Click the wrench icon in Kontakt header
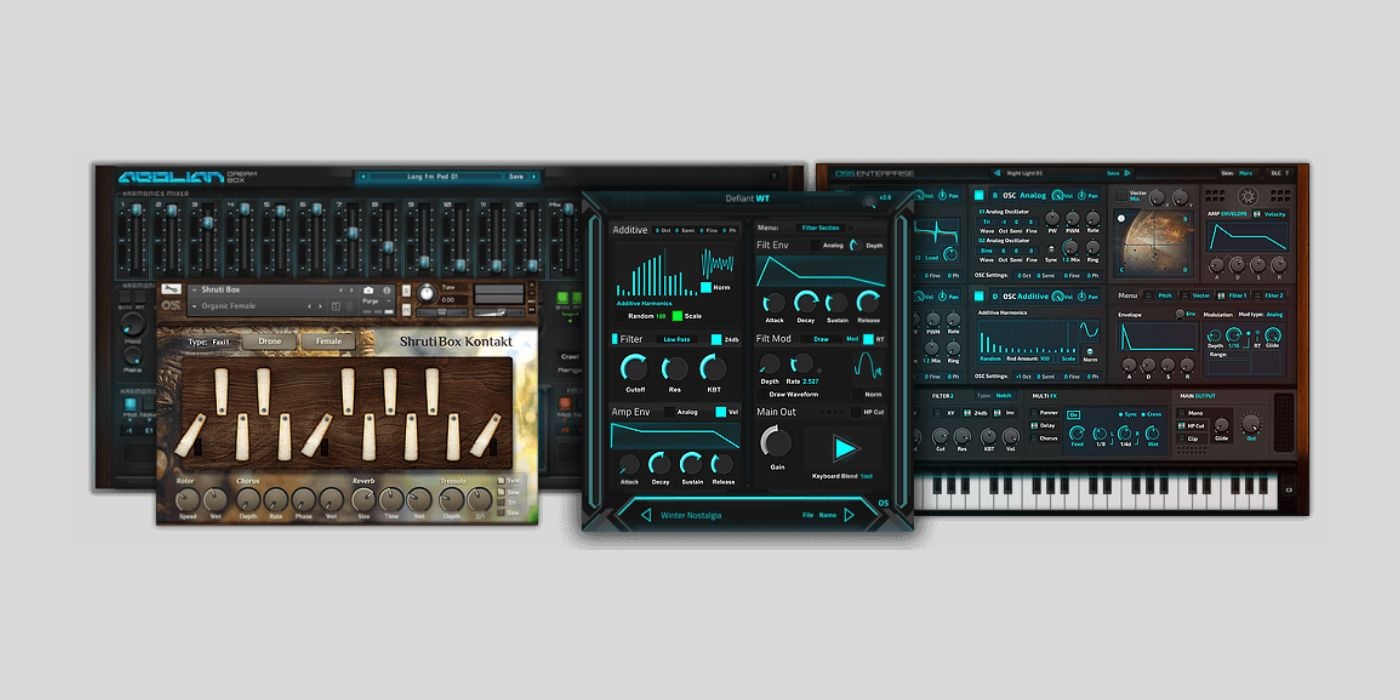The height and width of the screenshot is (700, 1400). [x=171, y=289]
